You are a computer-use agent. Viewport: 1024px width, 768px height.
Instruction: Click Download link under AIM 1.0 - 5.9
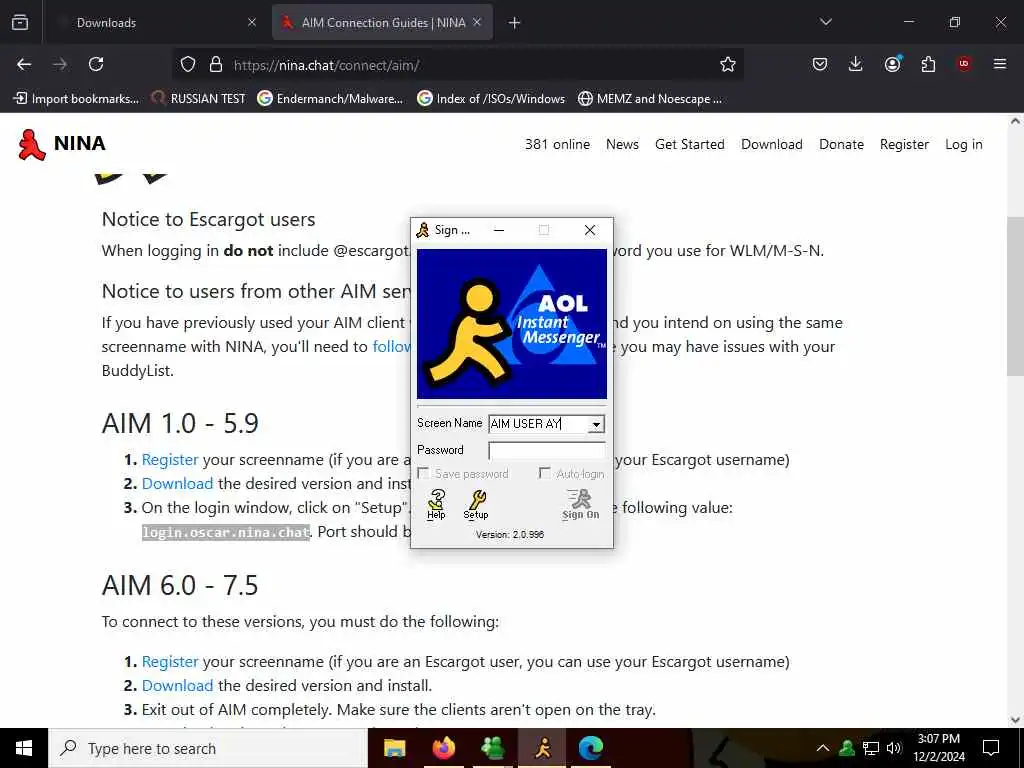coord(178,484)
